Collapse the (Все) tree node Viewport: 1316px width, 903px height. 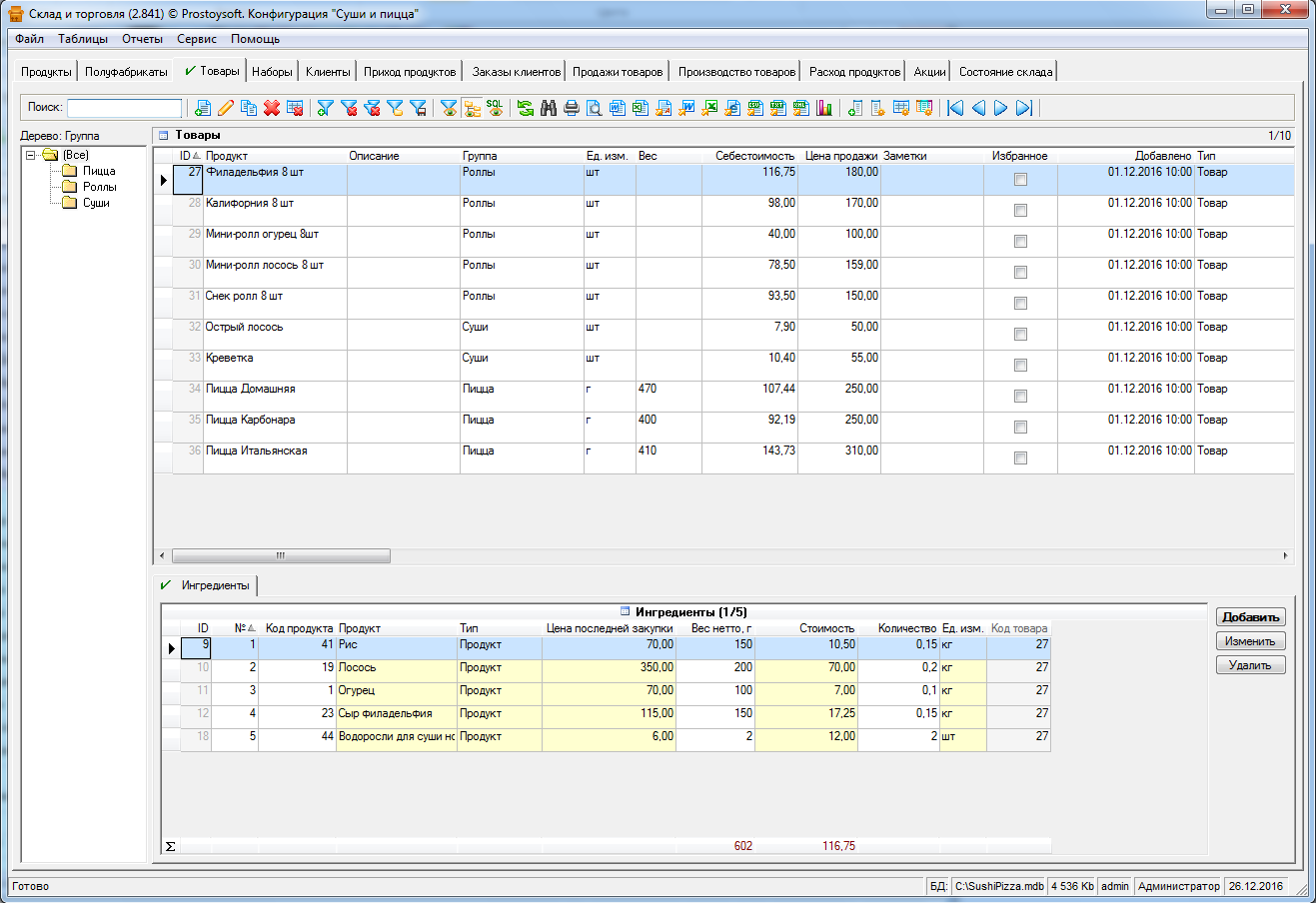pos(31,155)
